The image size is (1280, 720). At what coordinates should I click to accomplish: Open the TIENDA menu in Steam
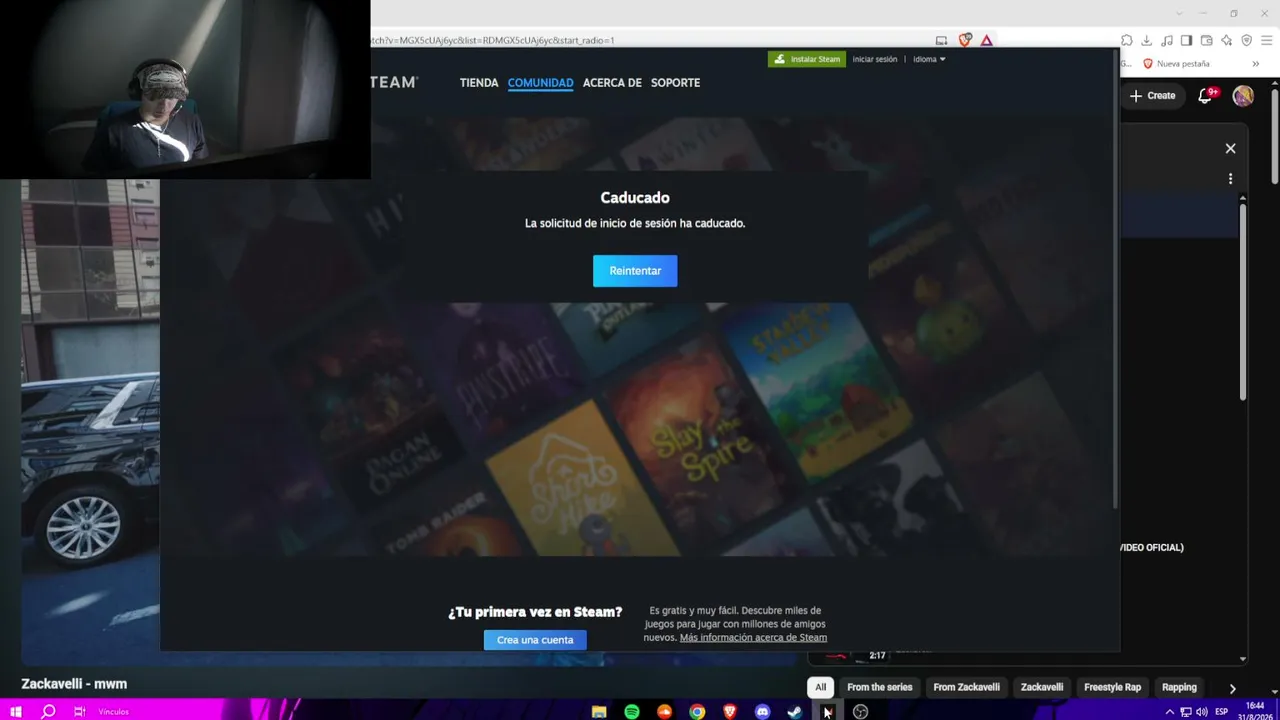tap(479, 83)
